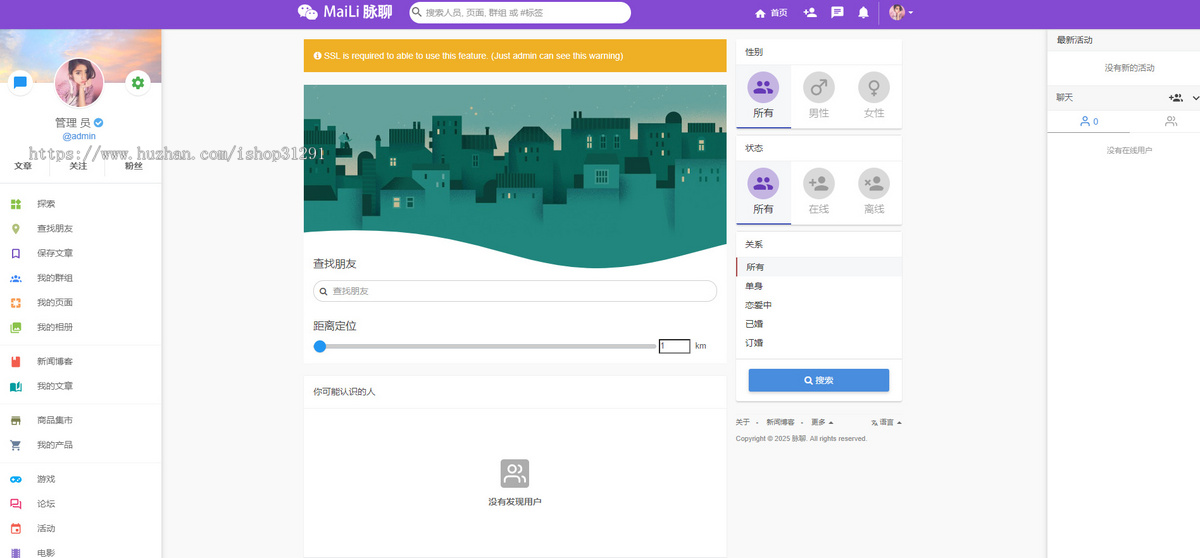Open 粉丝 profile stat
Image resolution: width=1200 pixels, height=558 pixels.
point(133,166)
